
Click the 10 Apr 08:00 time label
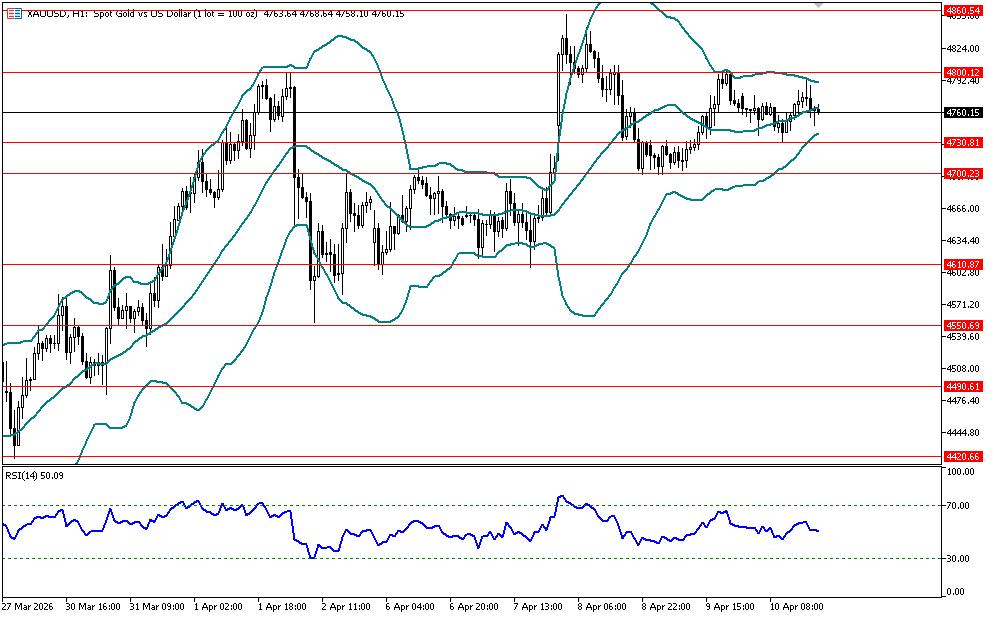click(x=795, y=606)
